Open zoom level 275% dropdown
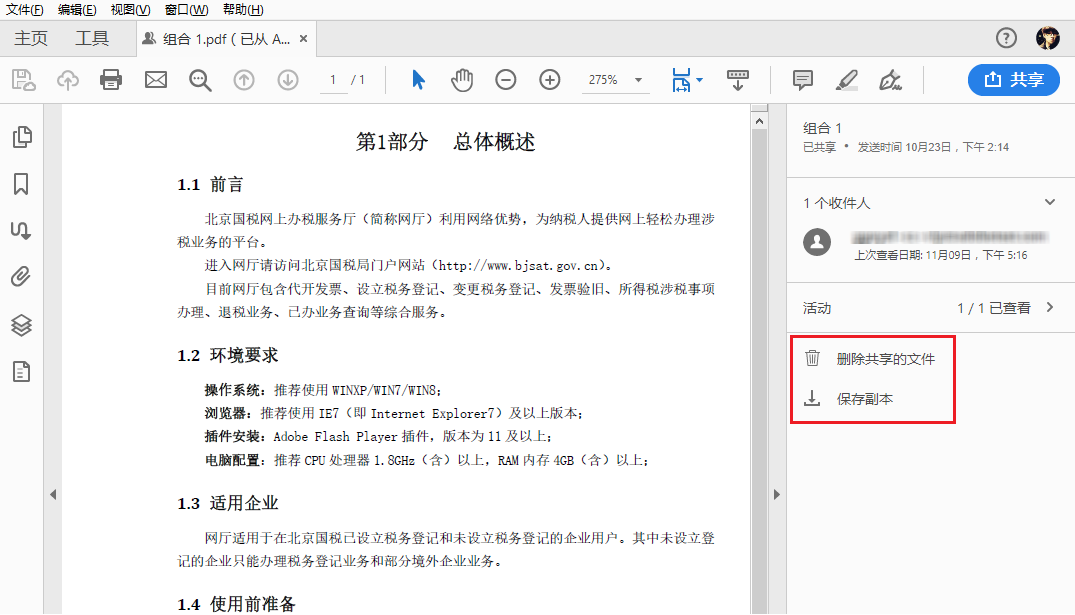This screenshot has width=1075, height=615. [638, 80]
